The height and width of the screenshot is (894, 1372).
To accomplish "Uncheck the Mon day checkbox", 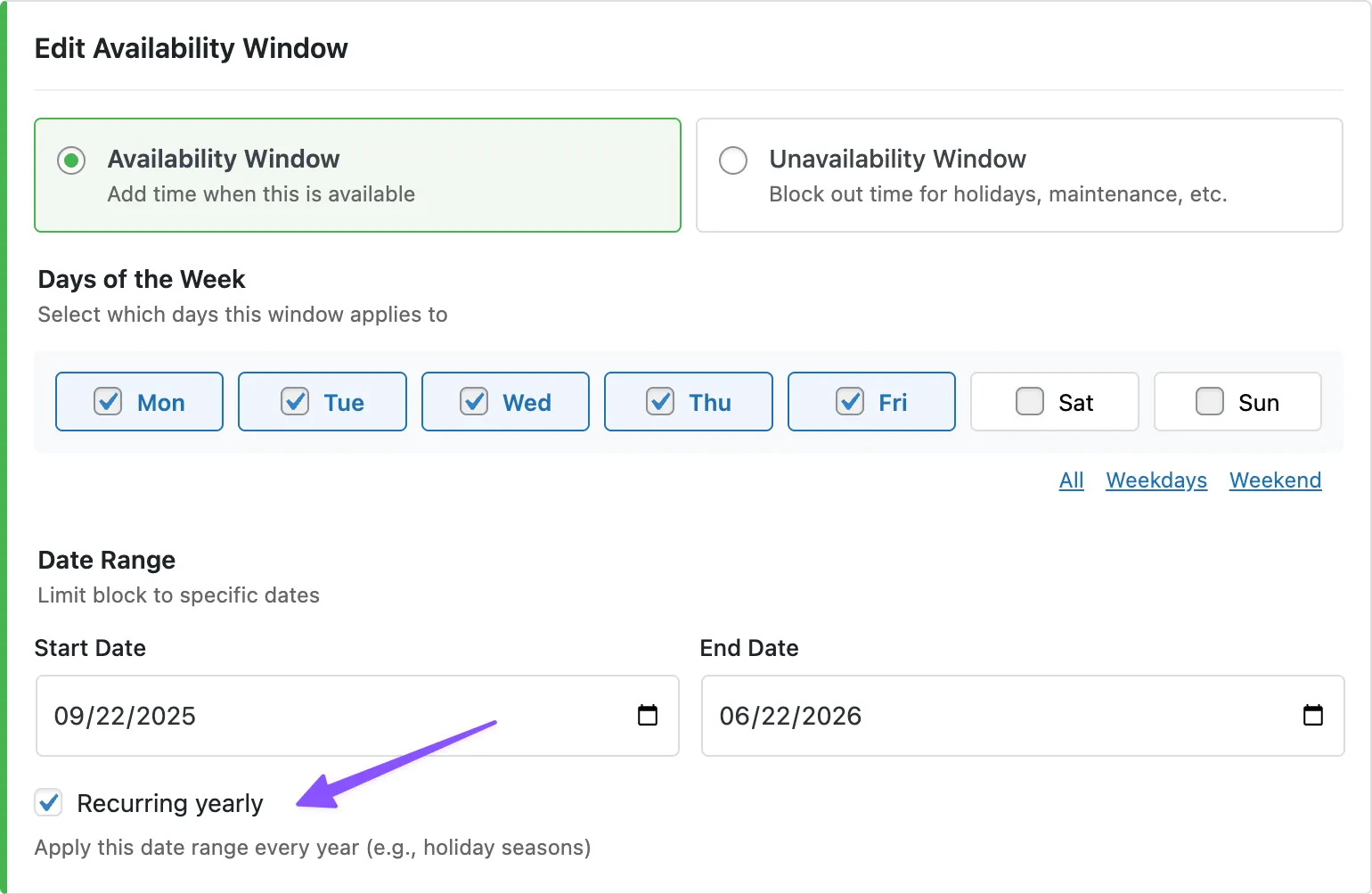I will tap(109, 402).
